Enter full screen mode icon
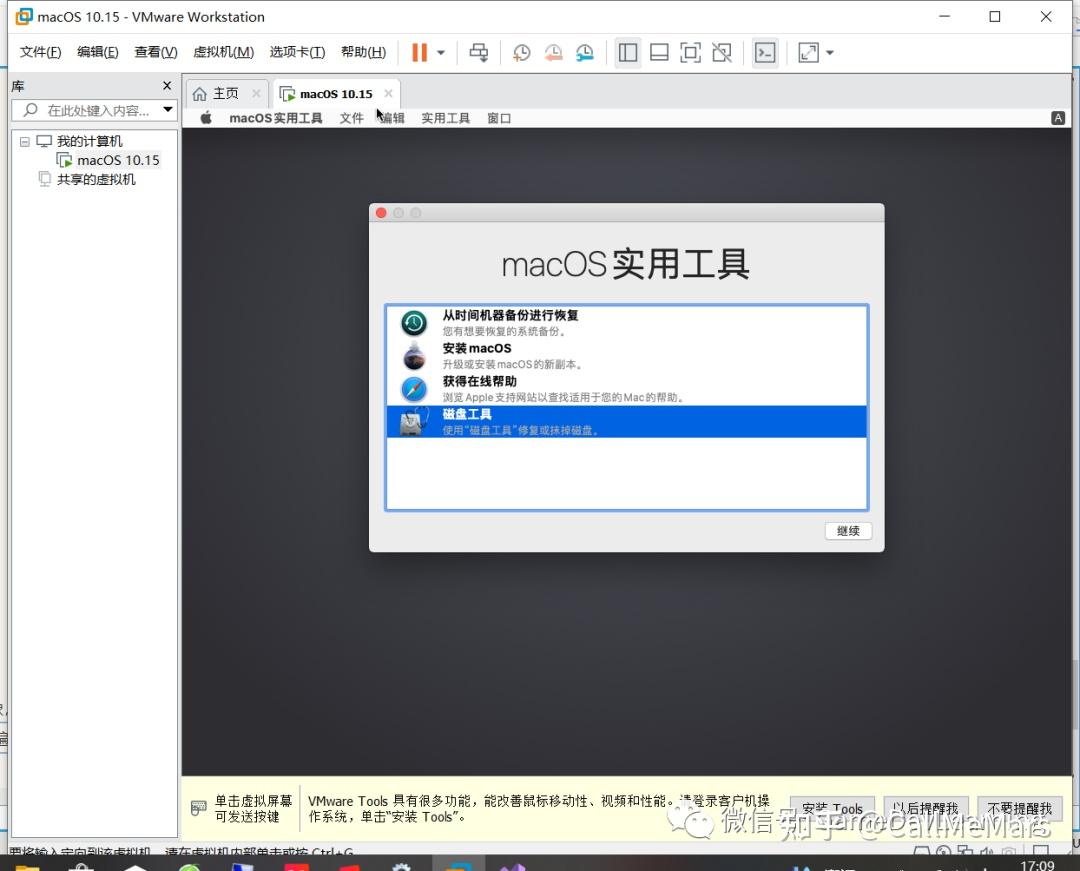Screen dimensions: 1080x871 pos(690,52)
